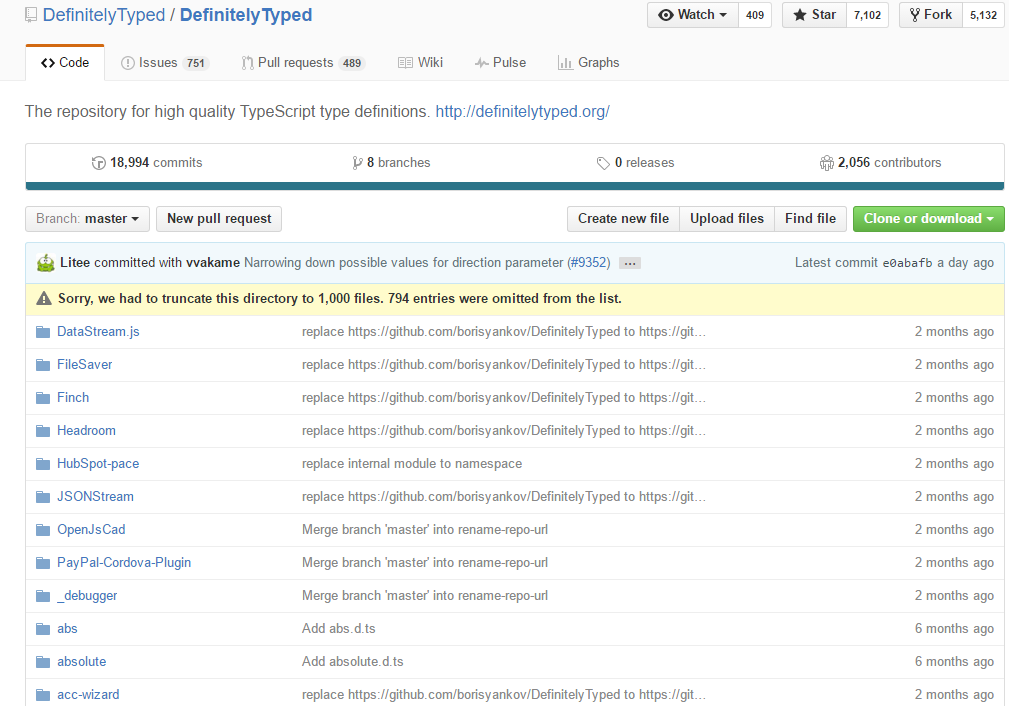This screenshot has height=706, width=1009.
Task: Click the Headroom folder icon
Action: click(x=43, y=431)
